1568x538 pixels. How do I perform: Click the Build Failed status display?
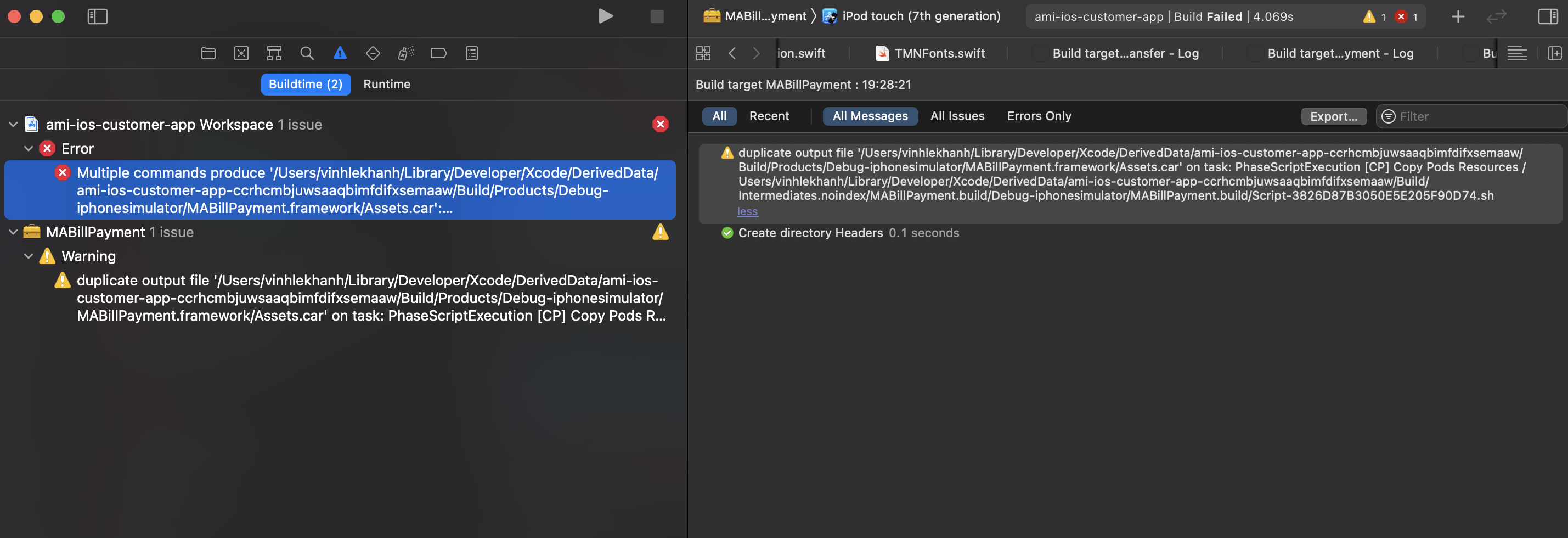coord(1223,16)
